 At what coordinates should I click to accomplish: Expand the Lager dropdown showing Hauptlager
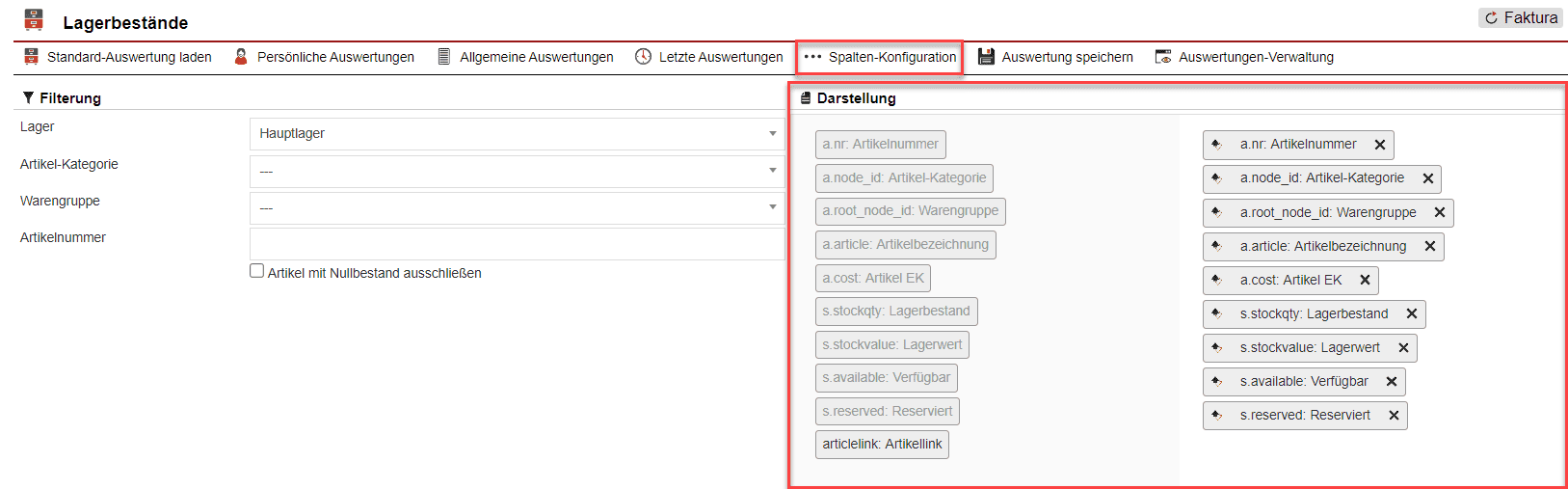click(x=517, y=134)
